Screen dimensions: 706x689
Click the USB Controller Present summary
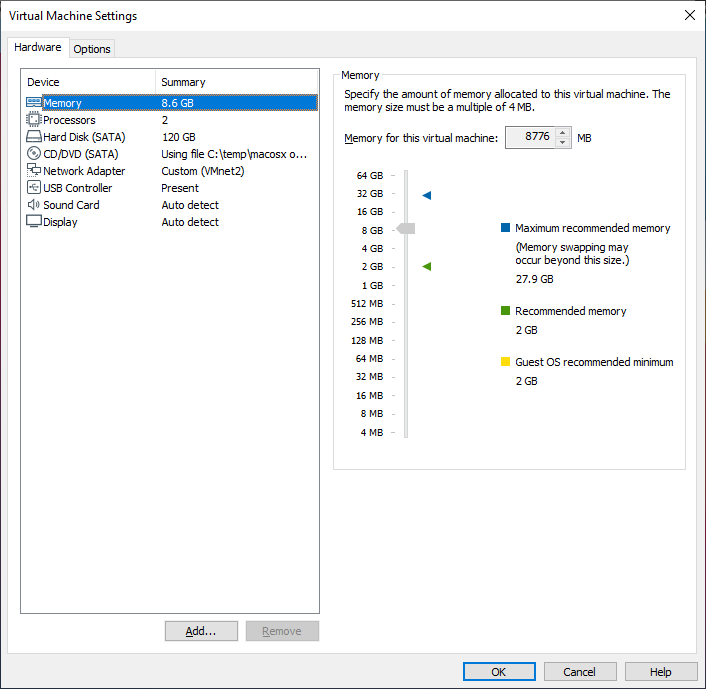tap(180, 188)
